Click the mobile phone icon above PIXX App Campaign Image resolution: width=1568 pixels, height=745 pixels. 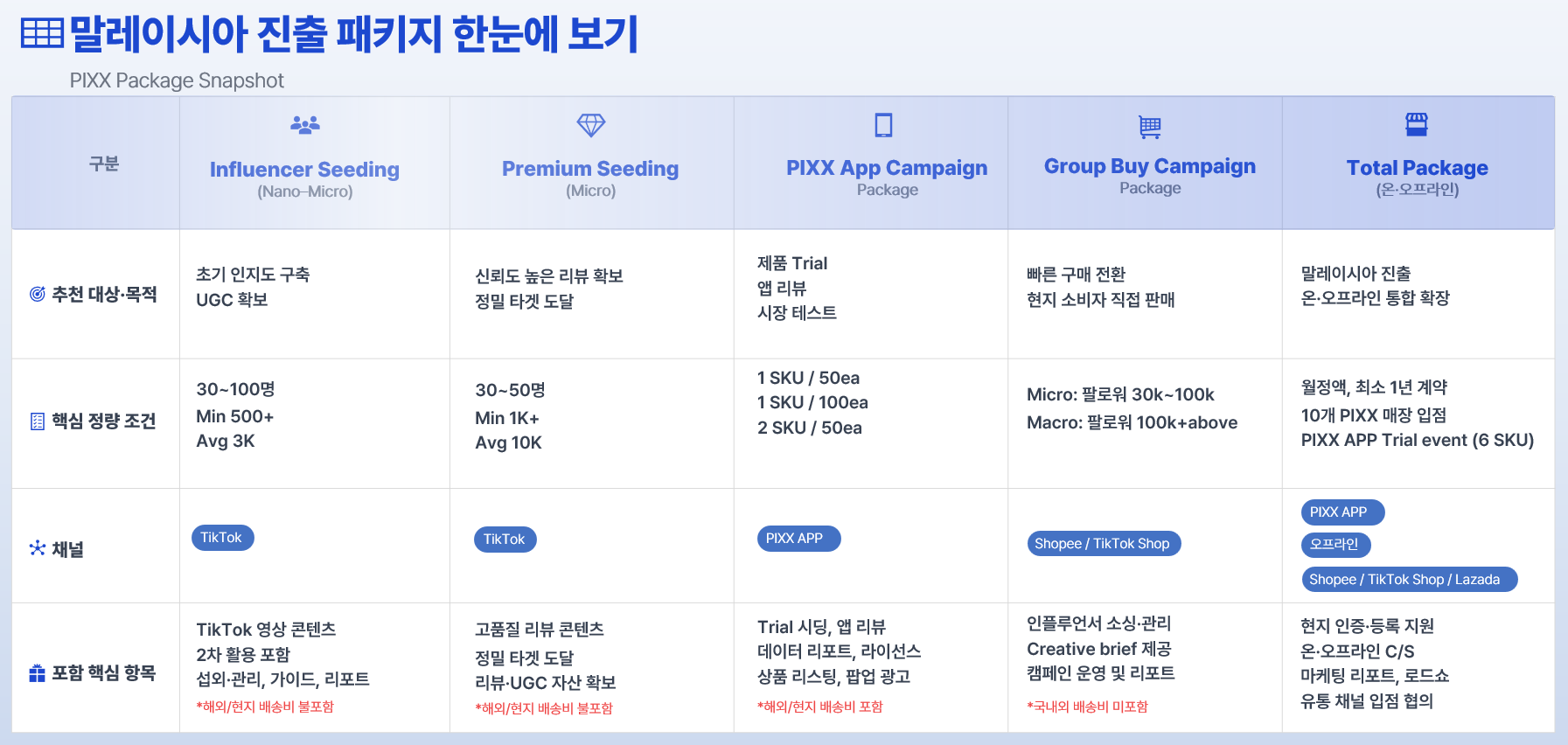coord(884,125)
